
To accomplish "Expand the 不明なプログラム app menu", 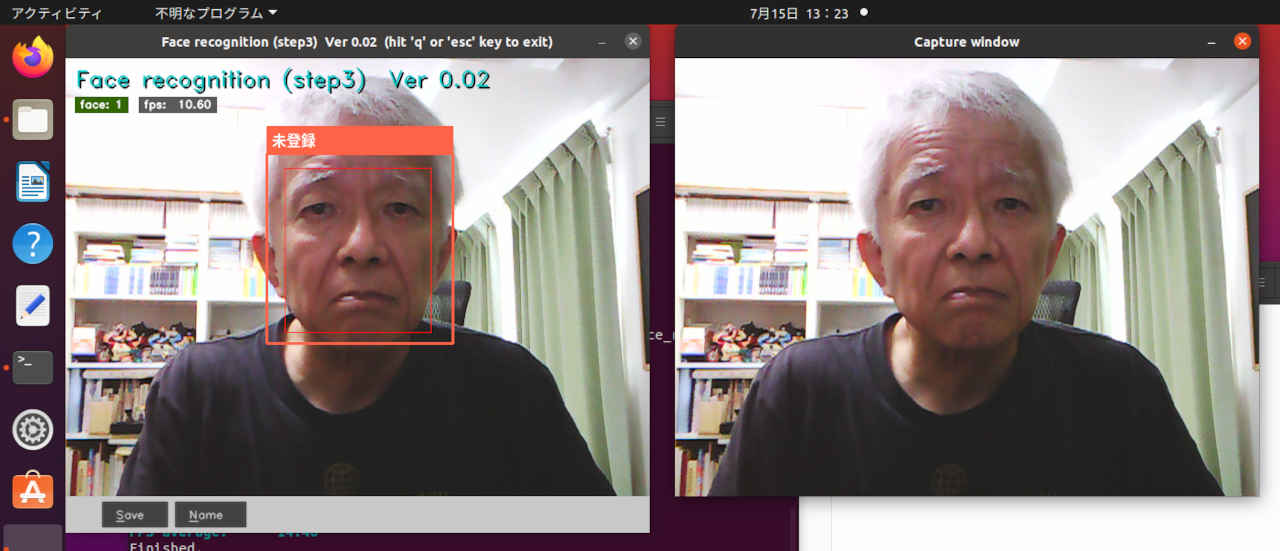I will pyautogui.click(x=216, y=13).
